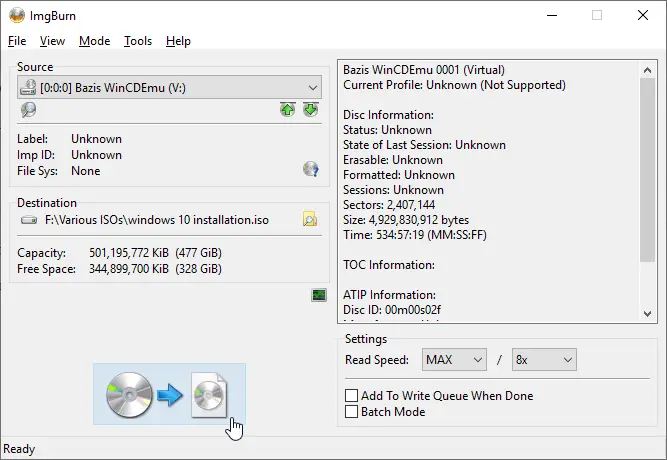Click the 'Size: 4,929,830,912 bytes' line
Image resolution: width=667 pixels, height=460 pixels.
[406, 220]
